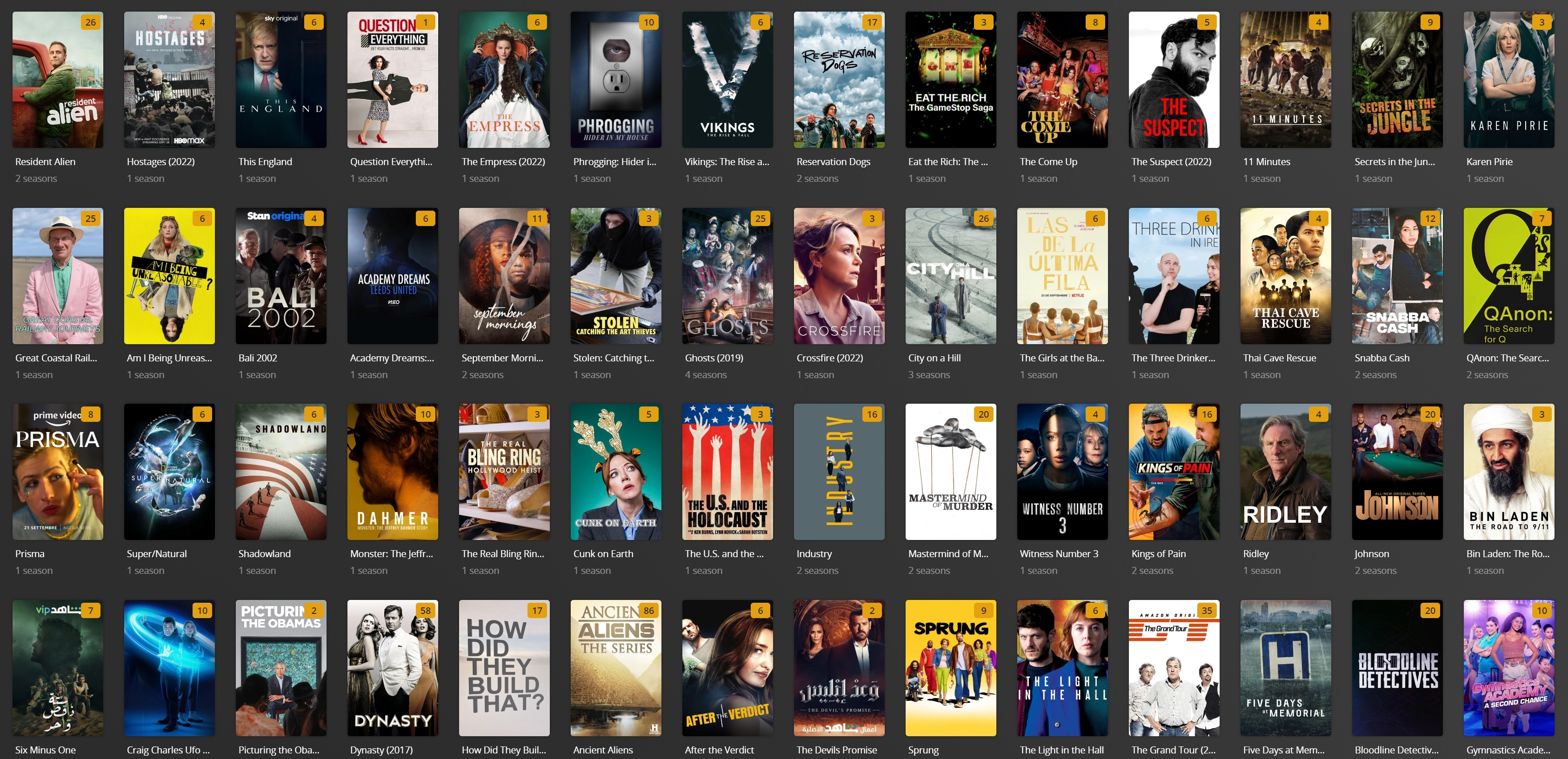
Task: Open the Sprung show poster
Action: click(951, 668)
